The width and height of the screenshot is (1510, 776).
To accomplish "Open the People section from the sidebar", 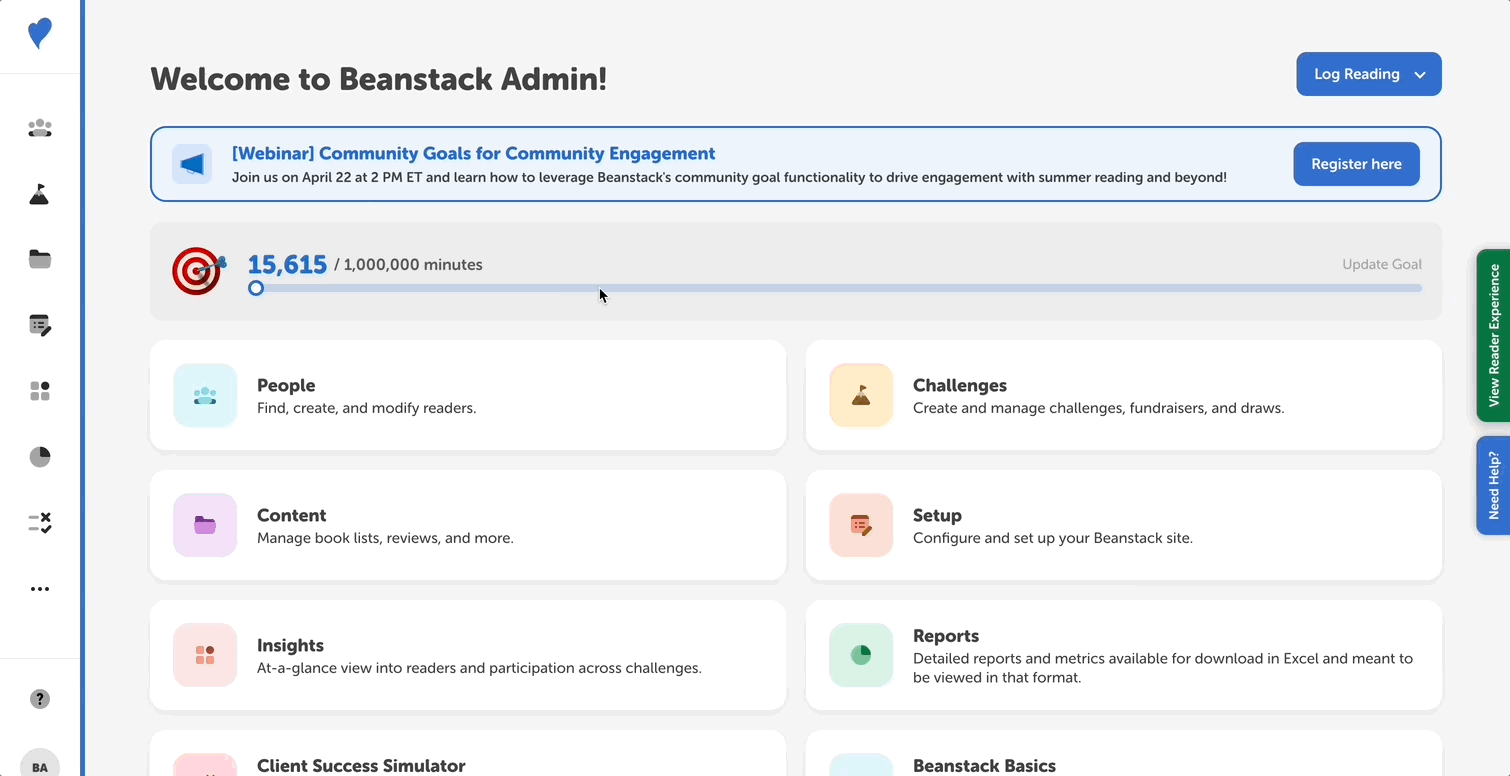I will [39, 128].
